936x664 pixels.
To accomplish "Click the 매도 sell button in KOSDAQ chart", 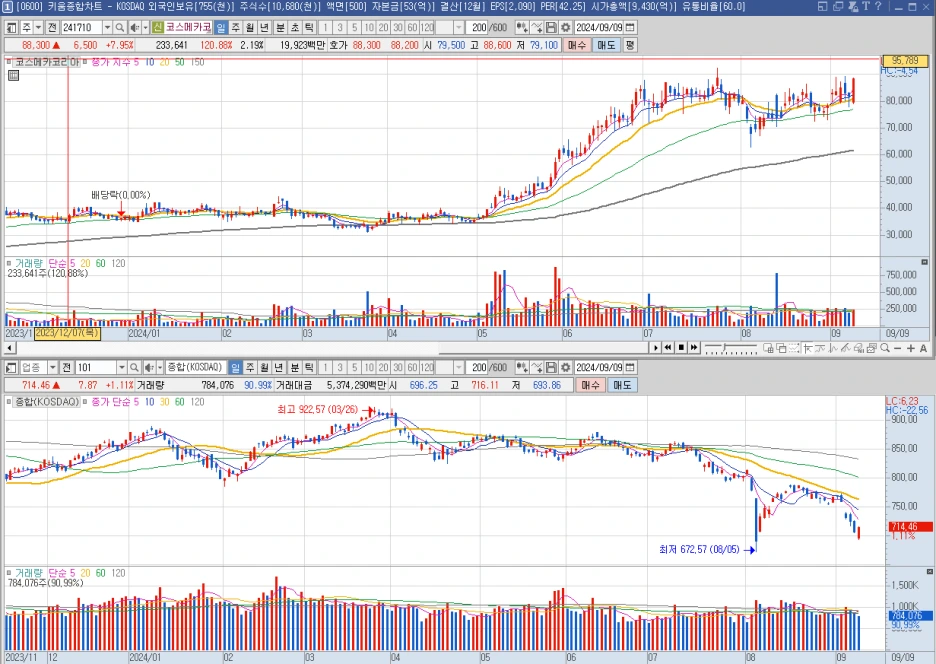I will [x=622, y=385].
